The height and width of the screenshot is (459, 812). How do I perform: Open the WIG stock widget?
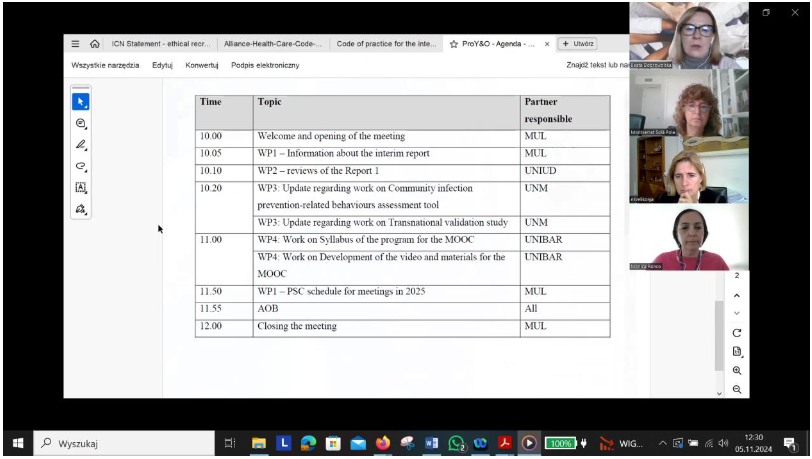click(620, 443)
